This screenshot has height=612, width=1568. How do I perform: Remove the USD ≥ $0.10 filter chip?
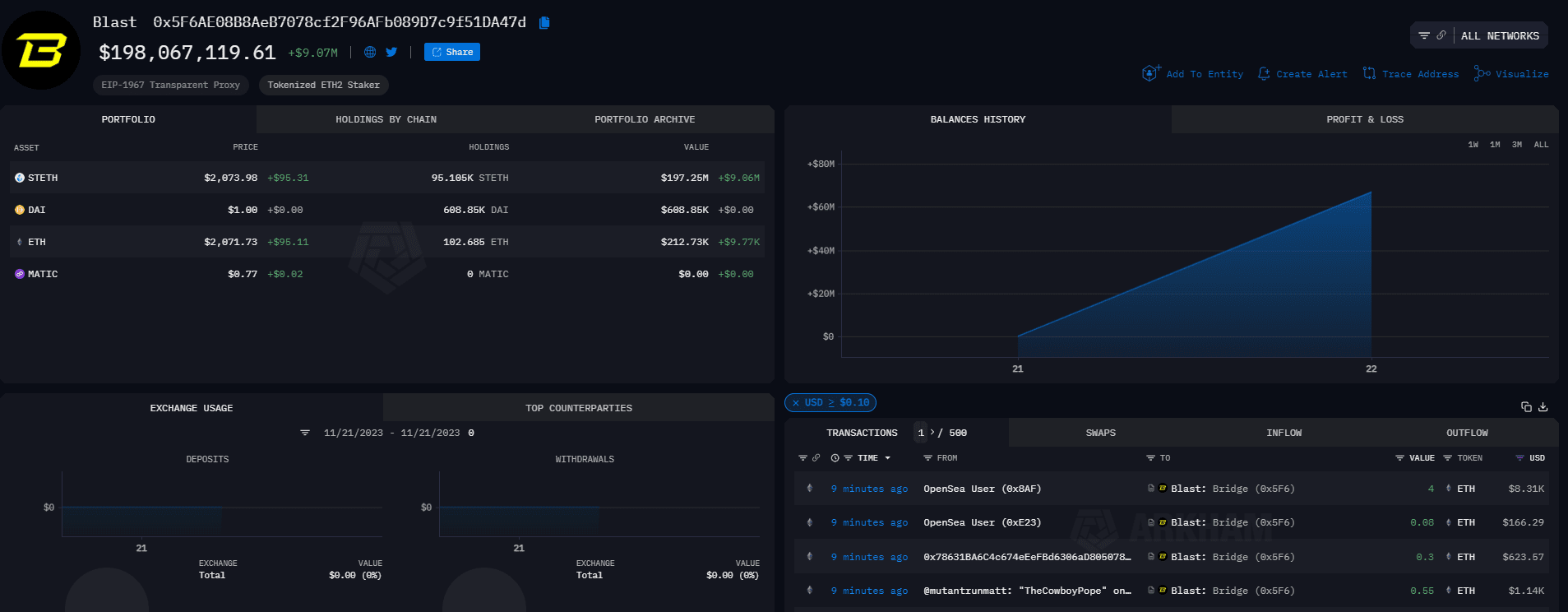click(796, 403)
